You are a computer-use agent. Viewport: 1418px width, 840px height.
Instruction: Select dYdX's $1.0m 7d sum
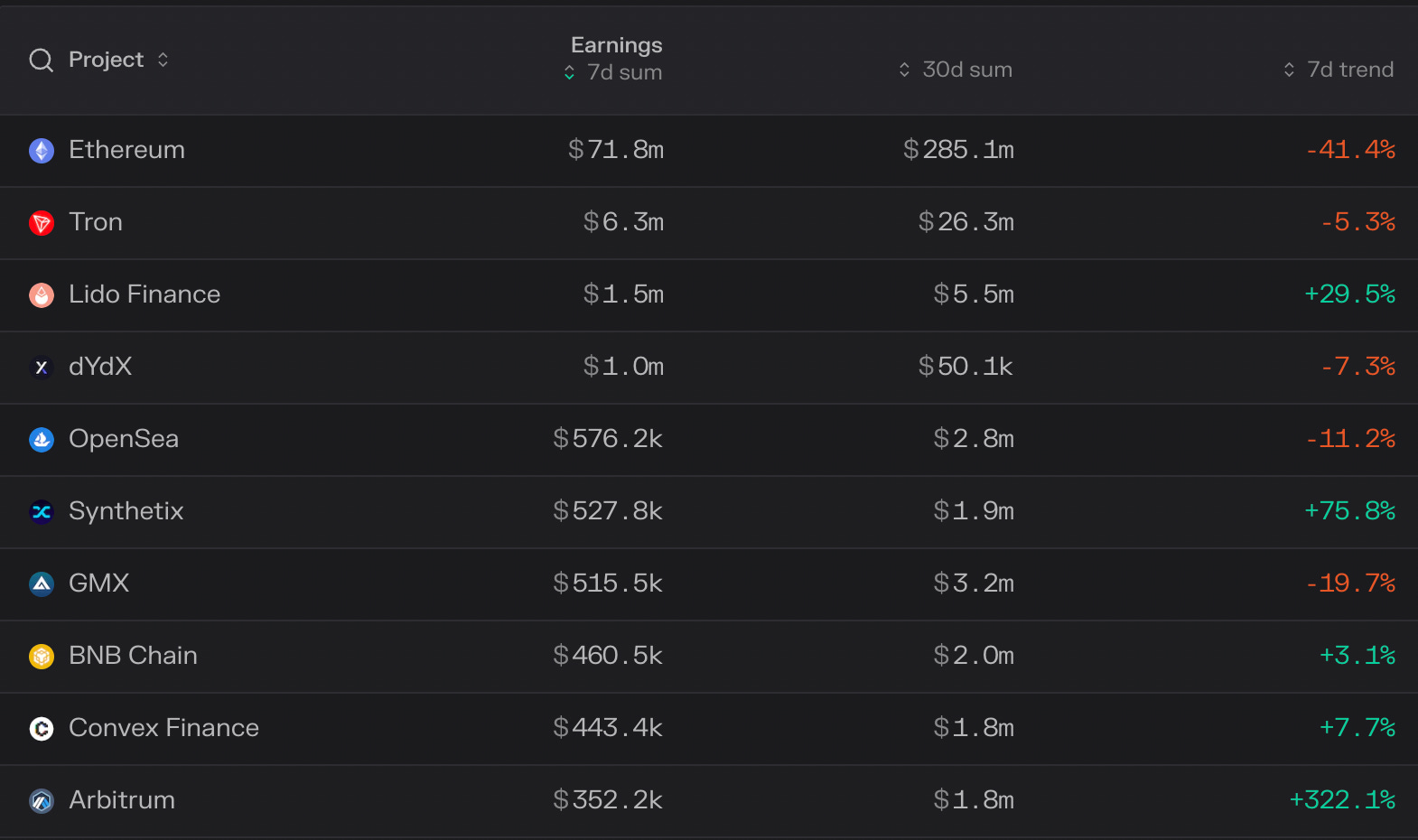(623, 367)
